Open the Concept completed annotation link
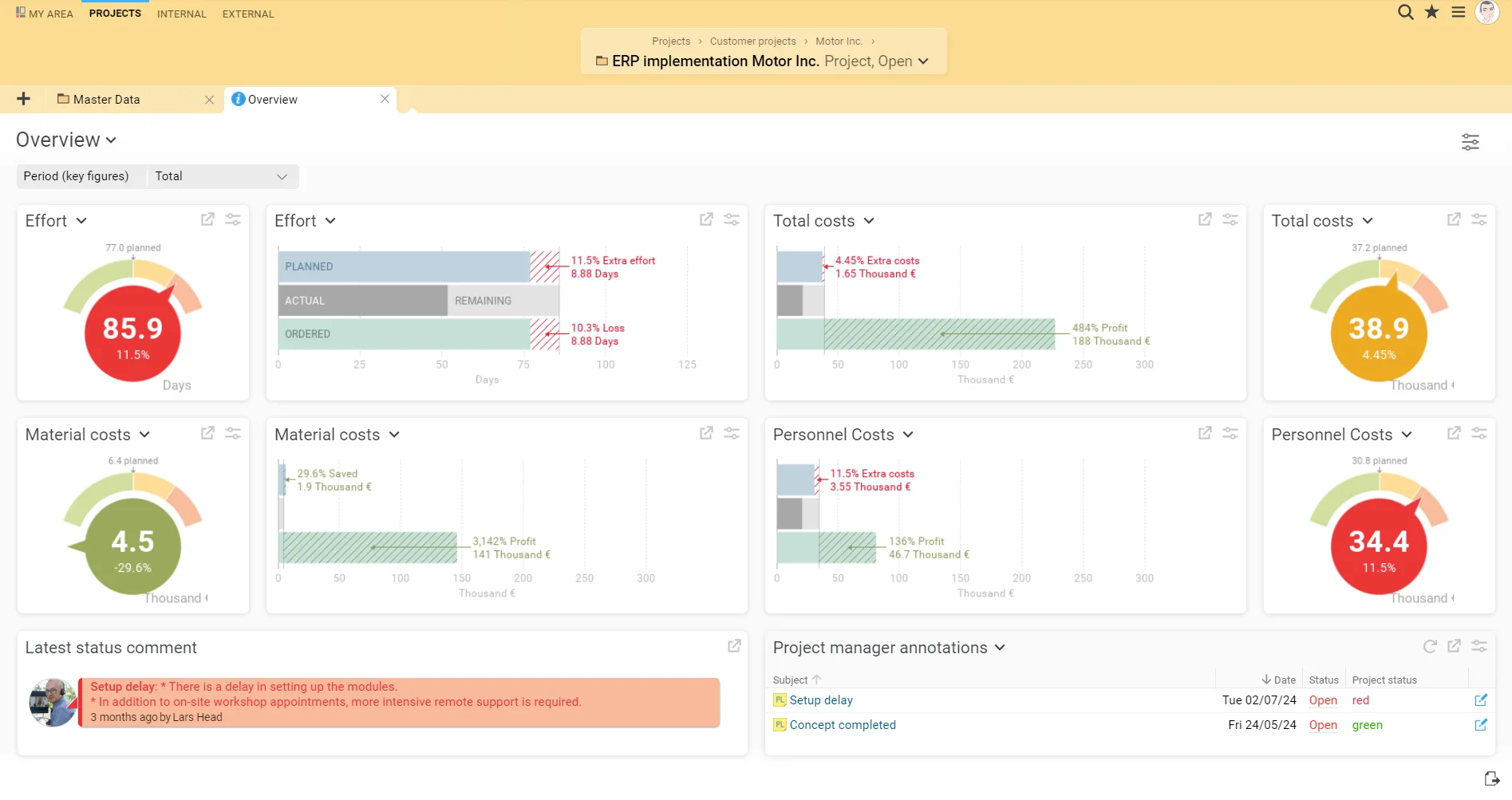 tap(842, 725)
